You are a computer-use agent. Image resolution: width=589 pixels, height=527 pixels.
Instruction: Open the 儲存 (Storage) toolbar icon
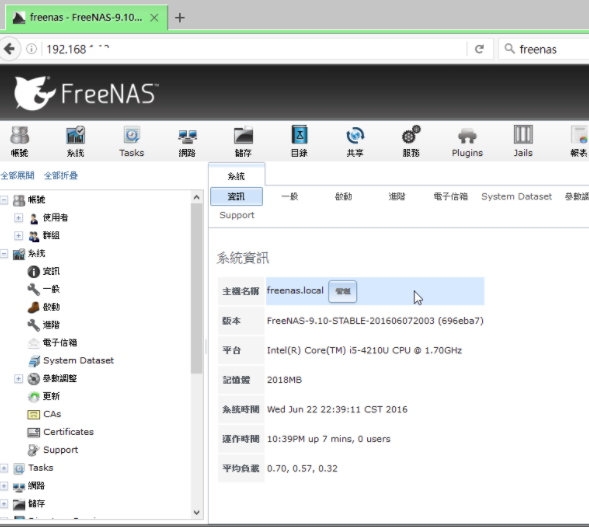pyautogui.click(x=243, y=141)
